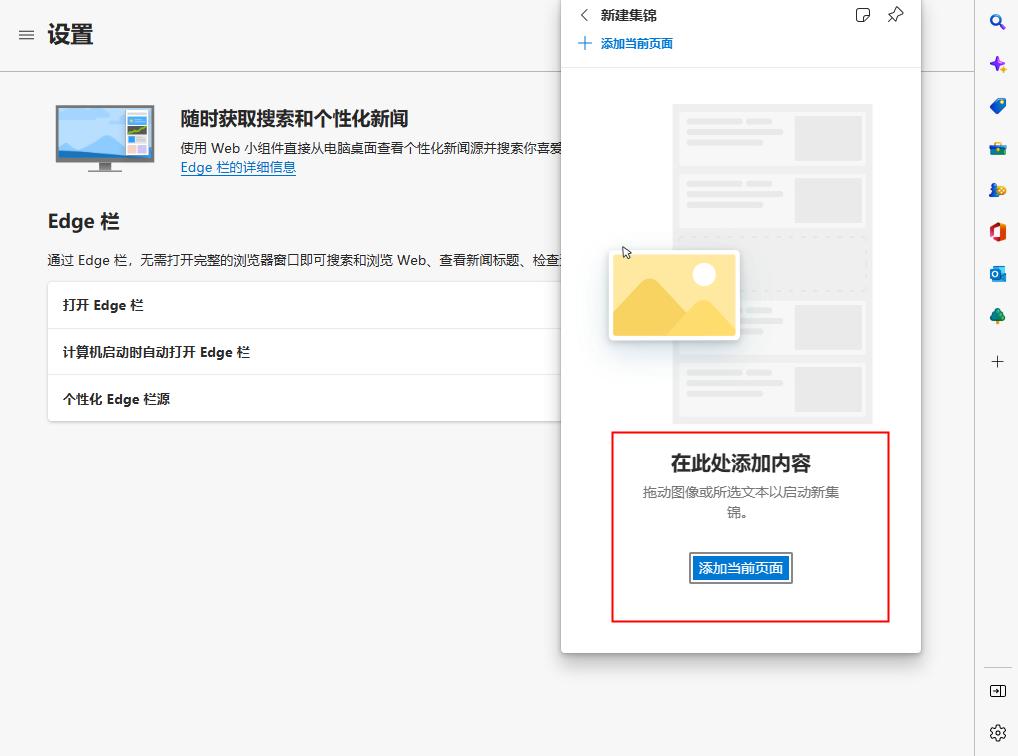Open Outlook from the sidebar
The image size is (1018, 756).
[x=997, y=273]
